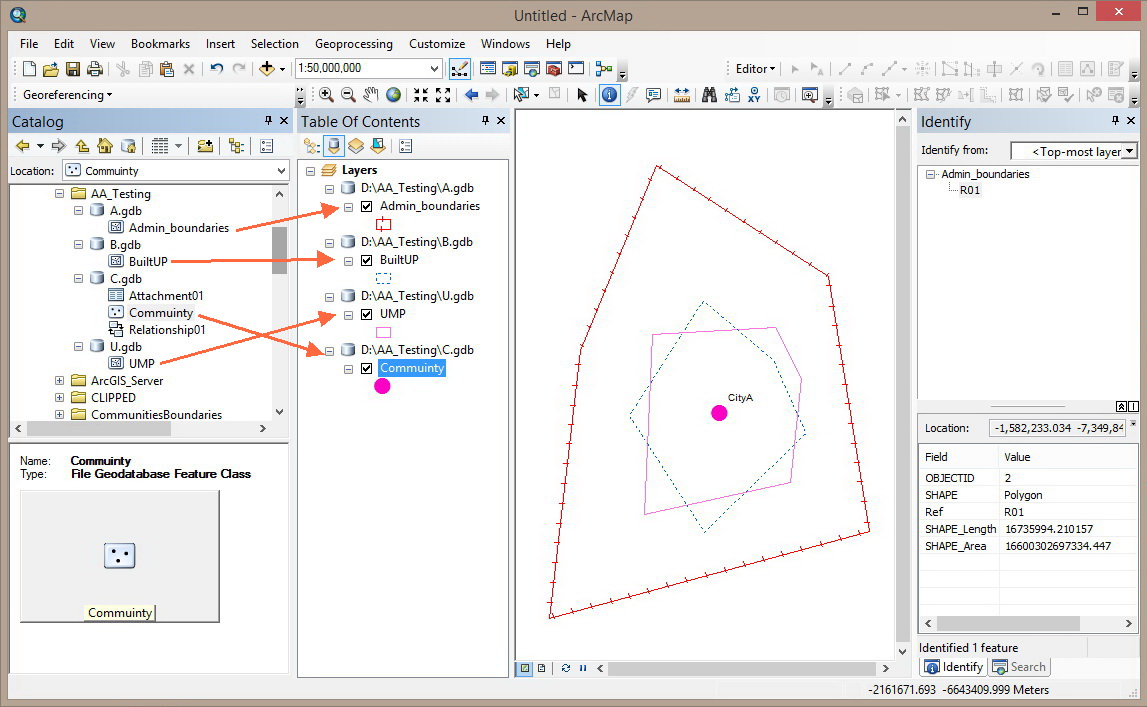
Task: Save the map with the floppy icon
Action: (x=72, y=69)
